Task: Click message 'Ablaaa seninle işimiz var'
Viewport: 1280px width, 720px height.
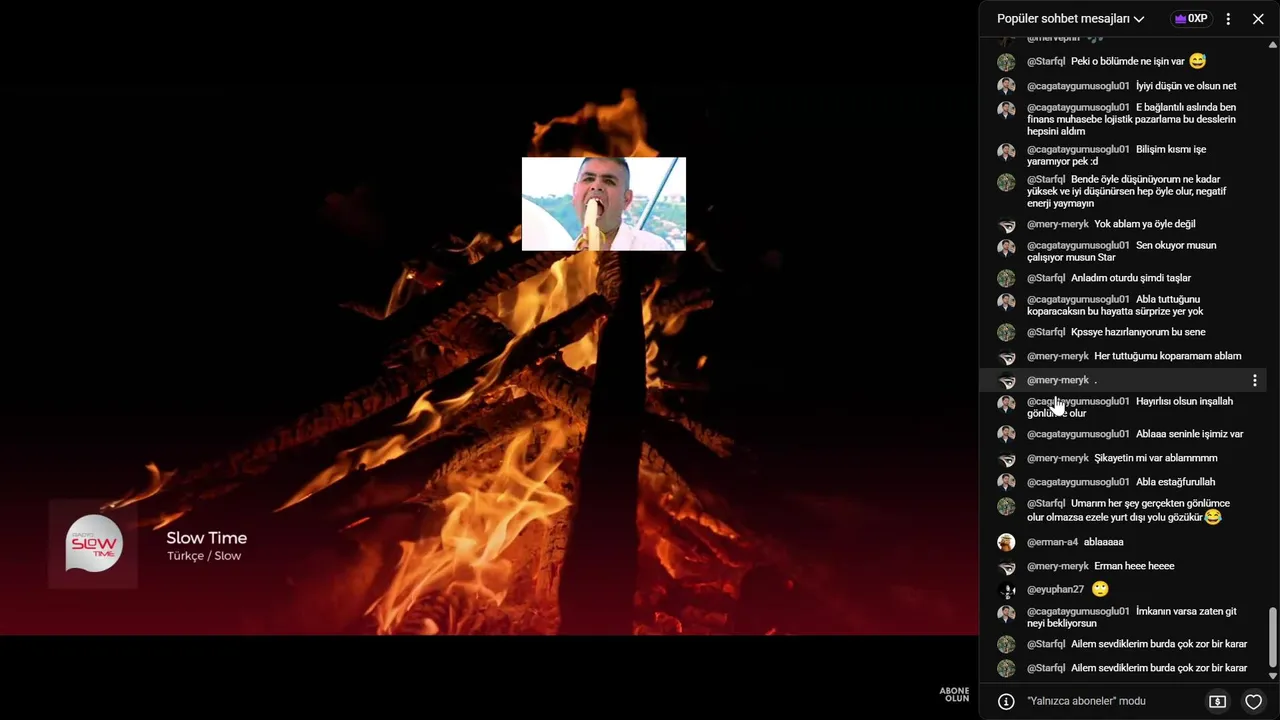Action: coord(1189,434)
